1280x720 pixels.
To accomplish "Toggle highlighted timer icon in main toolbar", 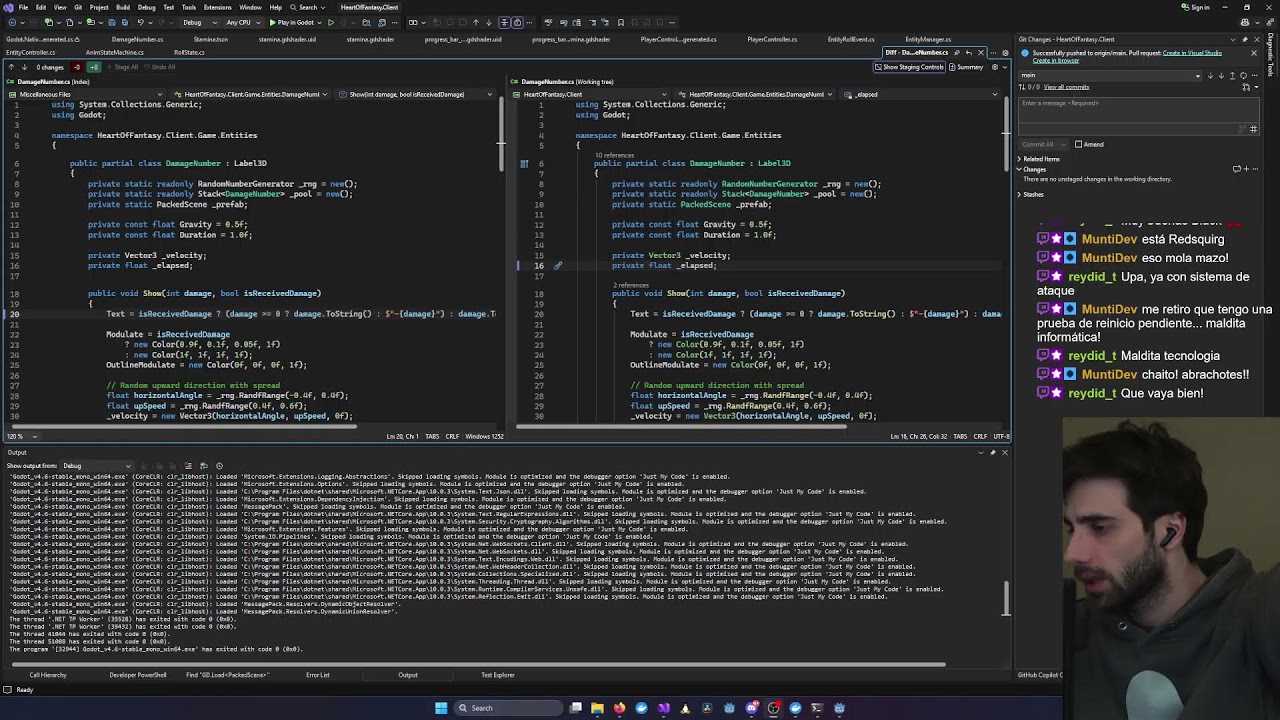I will coord(517,22).
